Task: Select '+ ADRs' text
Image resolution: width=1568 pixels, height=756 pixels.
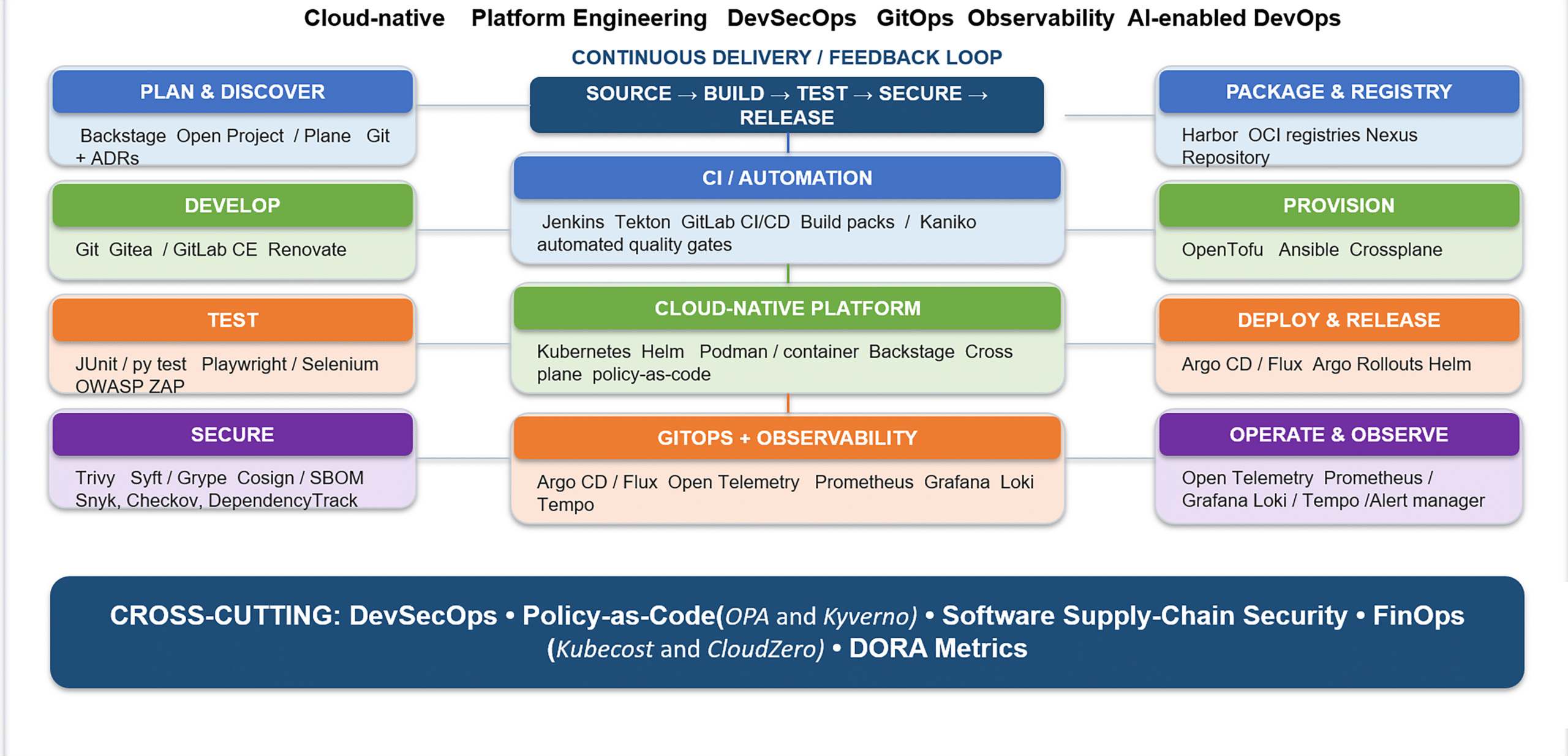Action: (x=107, y=159)
